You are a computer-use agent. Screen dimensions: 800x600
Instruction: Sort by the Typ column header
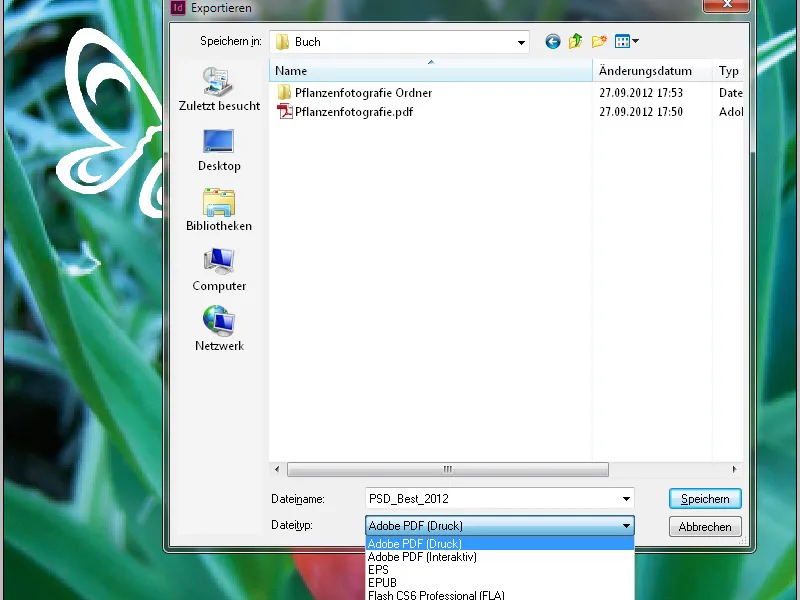[x=728, y=70]
